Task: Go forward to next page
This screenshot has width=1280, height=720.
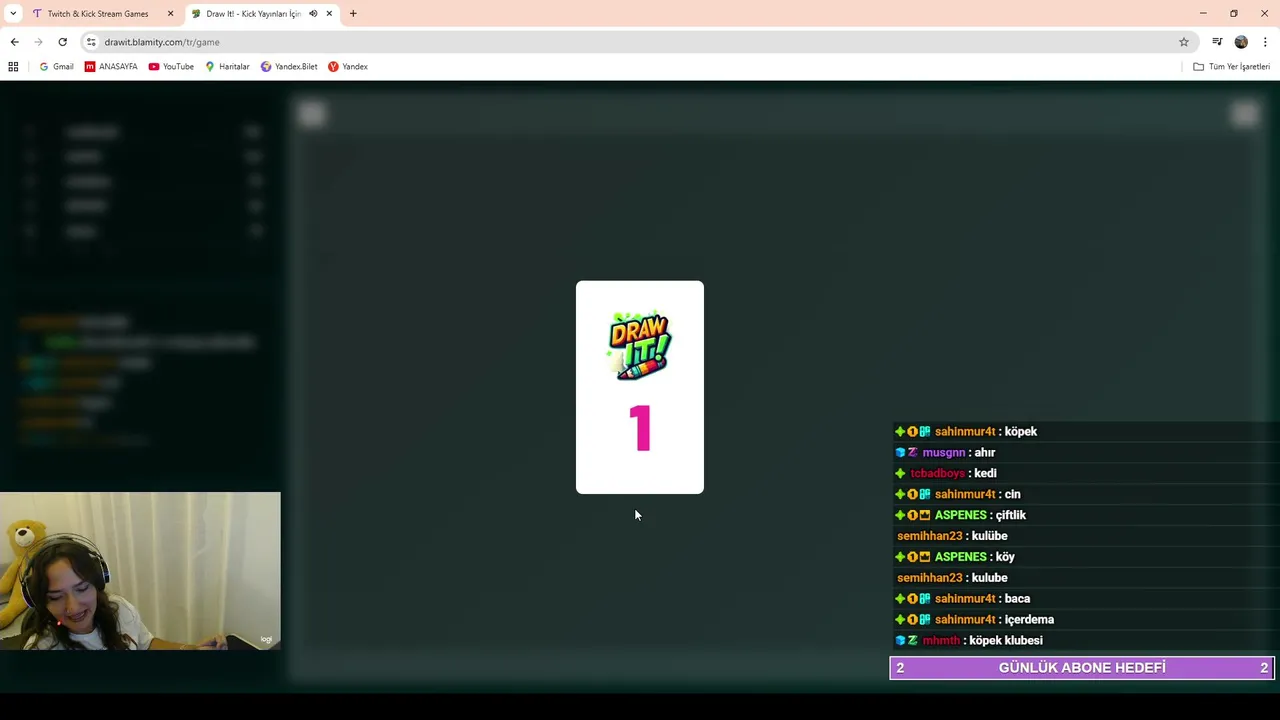Action: (38, 42)
